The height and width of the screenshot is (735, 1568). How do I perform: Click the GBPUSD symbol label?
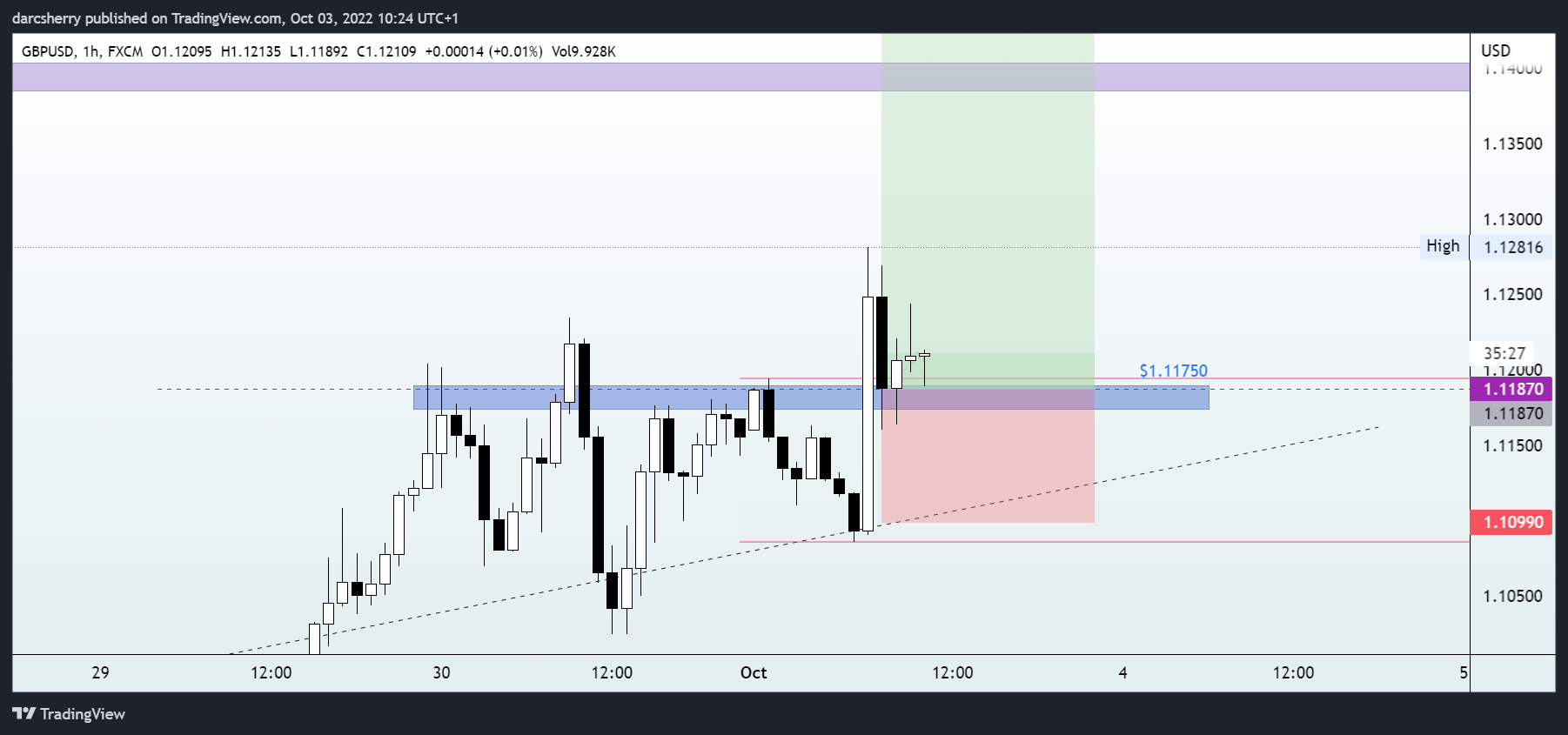48,51
